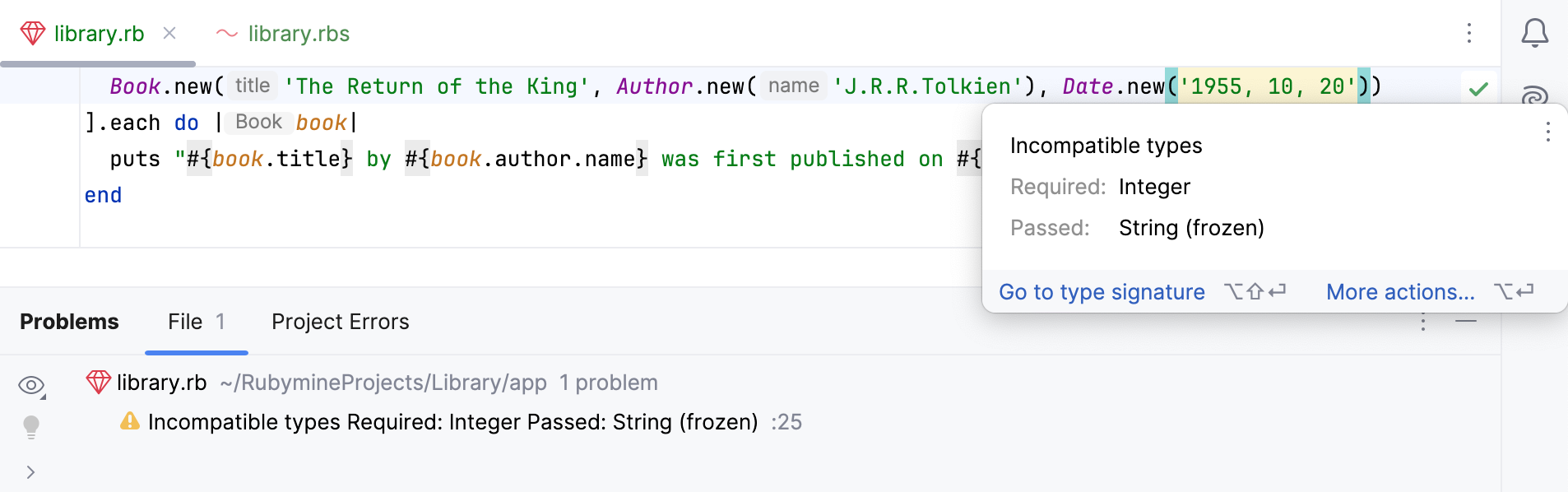The height and width of the screenshot is (492, 1568).
Task: Click the AI assistant spiral icon
Action: [1534, 95]
